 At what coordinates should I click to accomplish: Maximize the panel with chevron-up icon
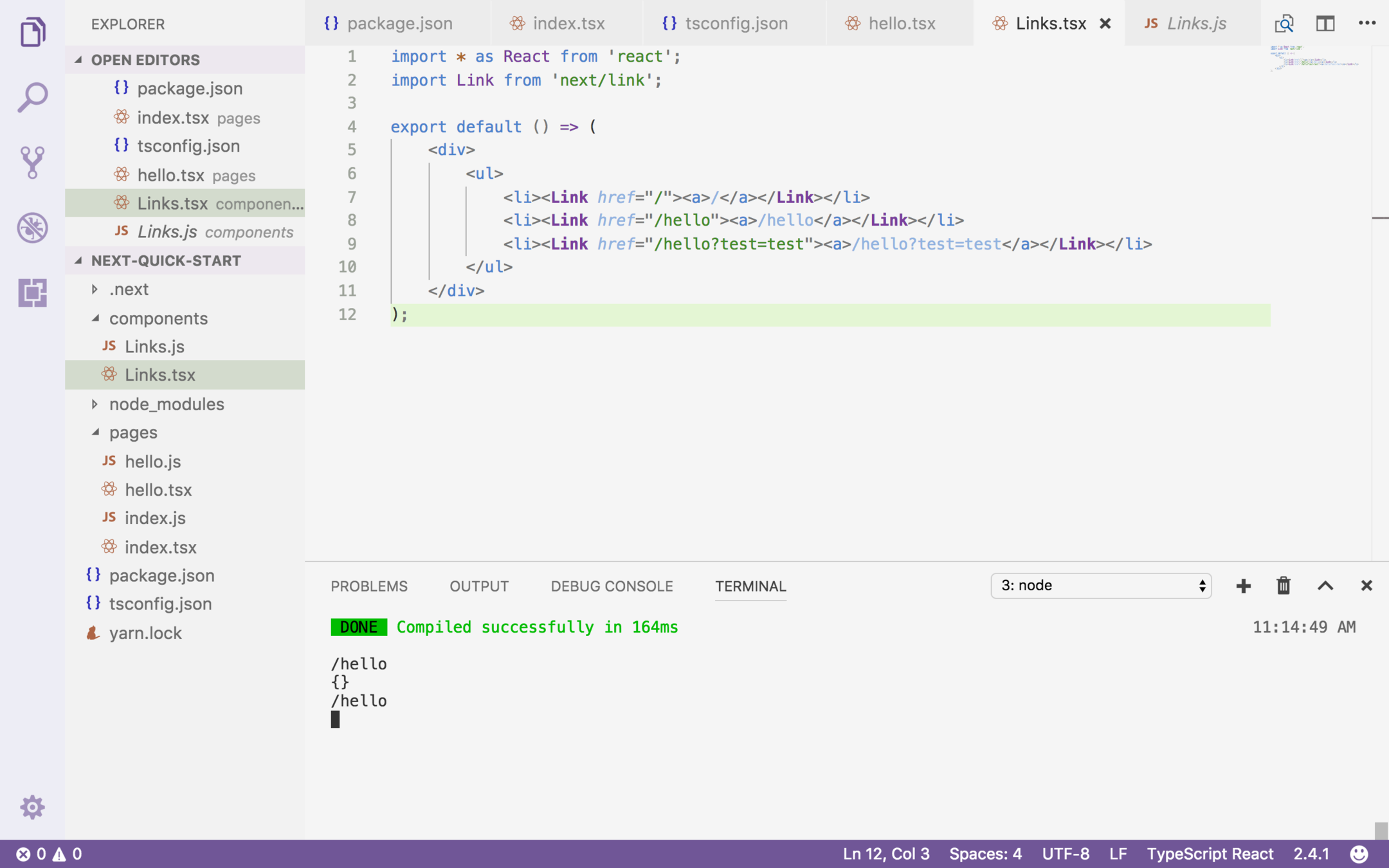coord(1325,586)
